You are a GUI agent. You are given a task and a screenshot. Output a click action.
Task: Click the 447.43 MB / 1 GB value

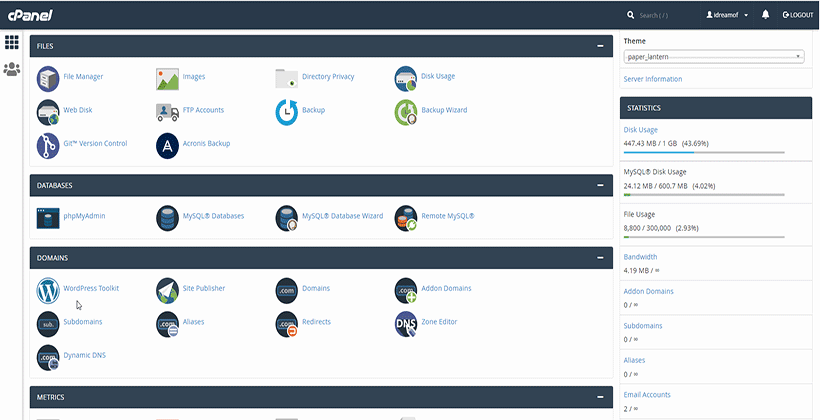coord(650,143)
